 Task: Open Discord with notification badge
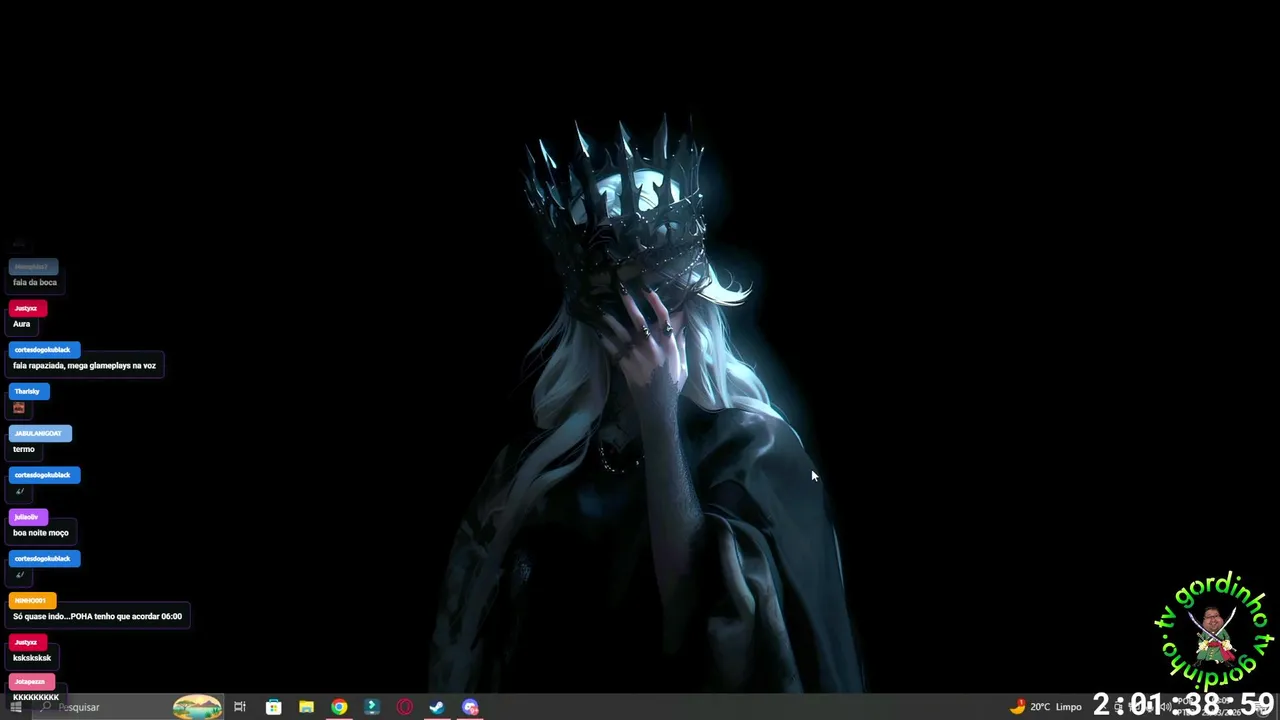point(470,707)
